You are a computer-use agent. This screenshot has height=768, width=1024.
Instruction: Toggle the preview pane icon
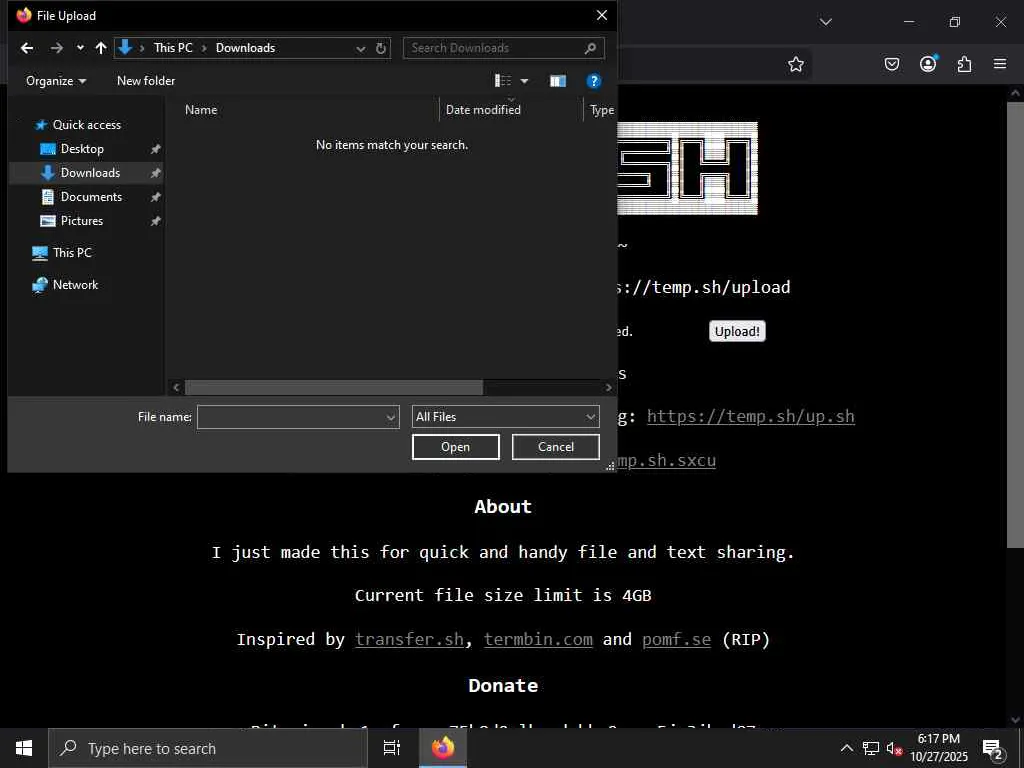(x=558, y=81)
